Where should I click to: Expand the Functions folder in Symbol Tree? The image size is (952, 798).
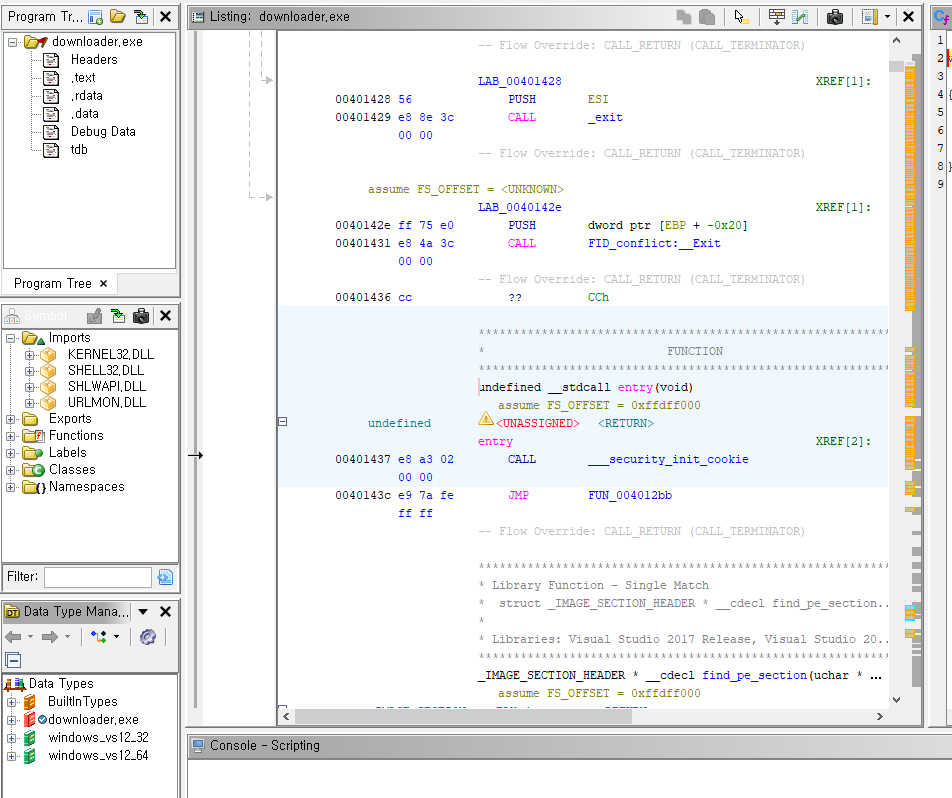coord(12,436)
